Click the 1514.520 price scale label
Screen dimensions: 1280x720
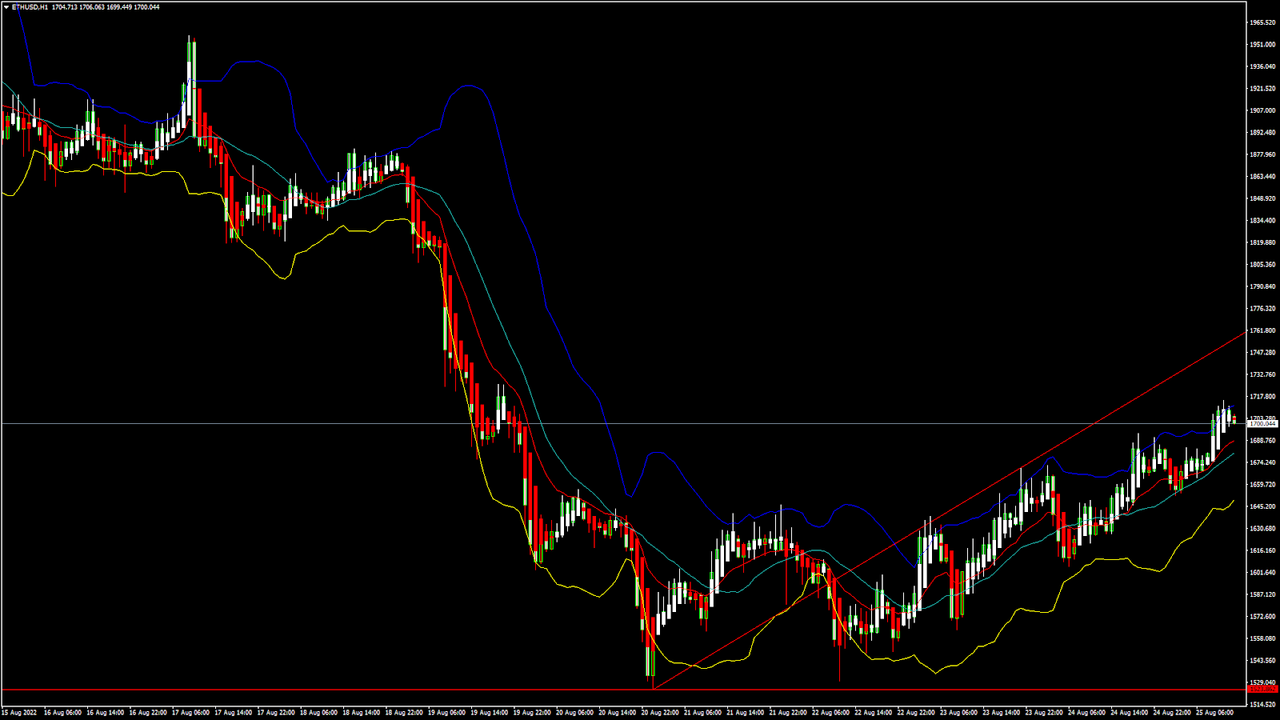(x=1263, y=704)
